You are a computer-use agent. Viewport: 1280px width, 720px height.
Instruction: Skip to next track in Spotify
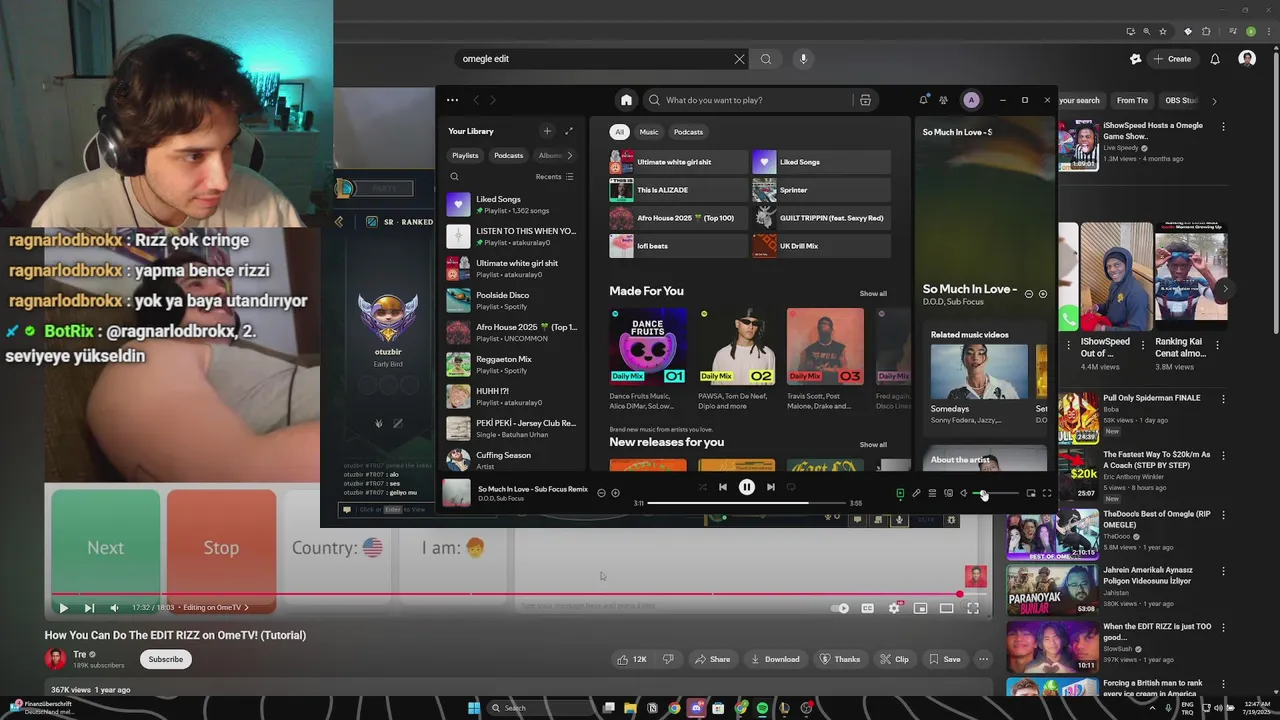(x=770, y=487)
